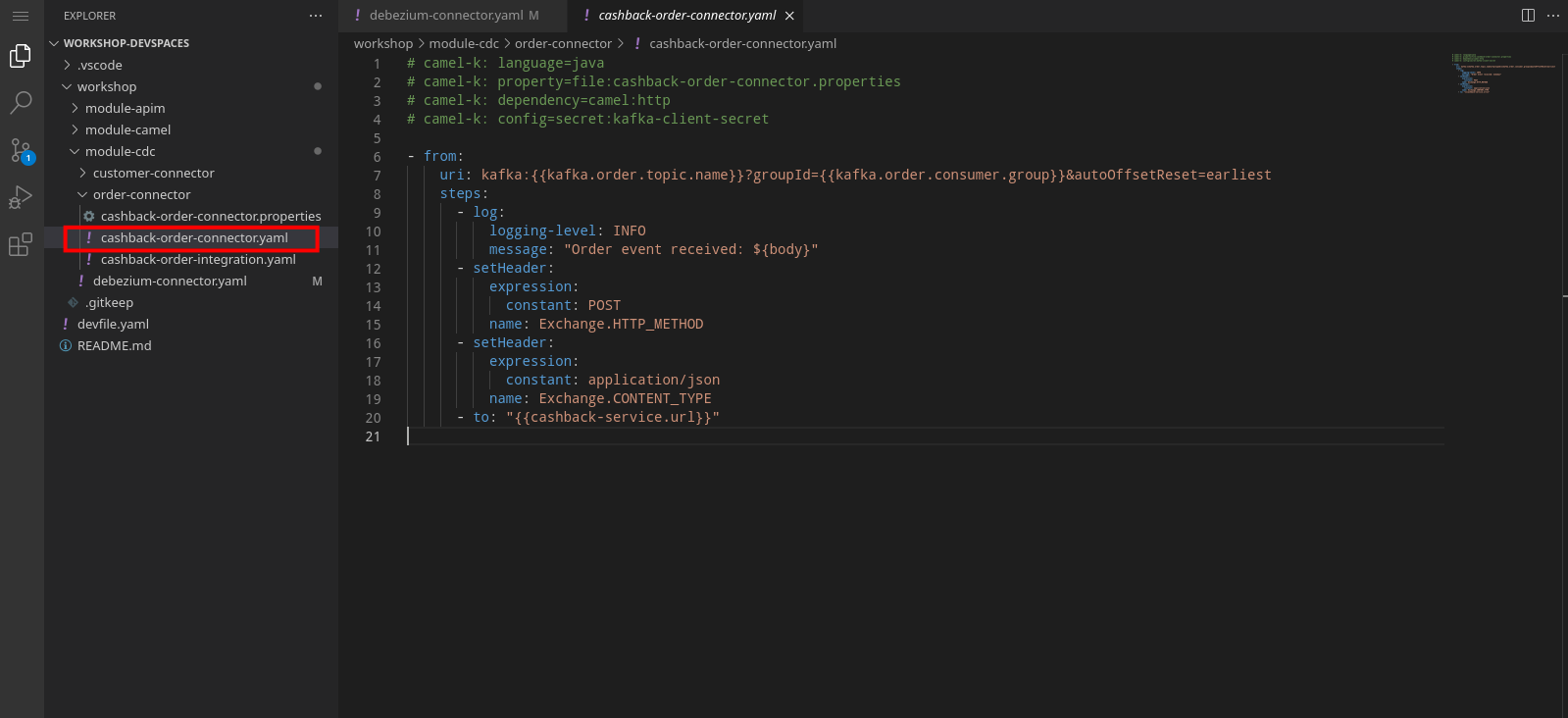The width and height of the screenshot is (1568, 718).
Task: Open Explorer views and more actions ellipsis
Action: point(315,16)
